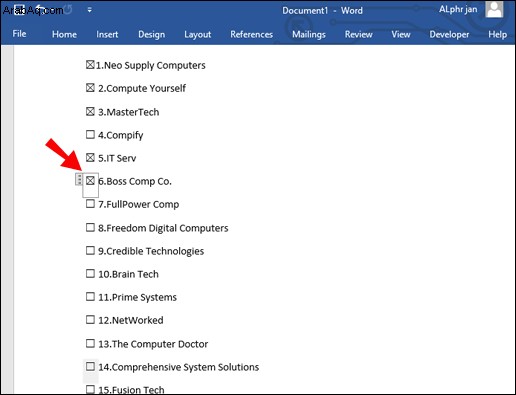Open the Layout ribbon tab

(x=198, y=35)
